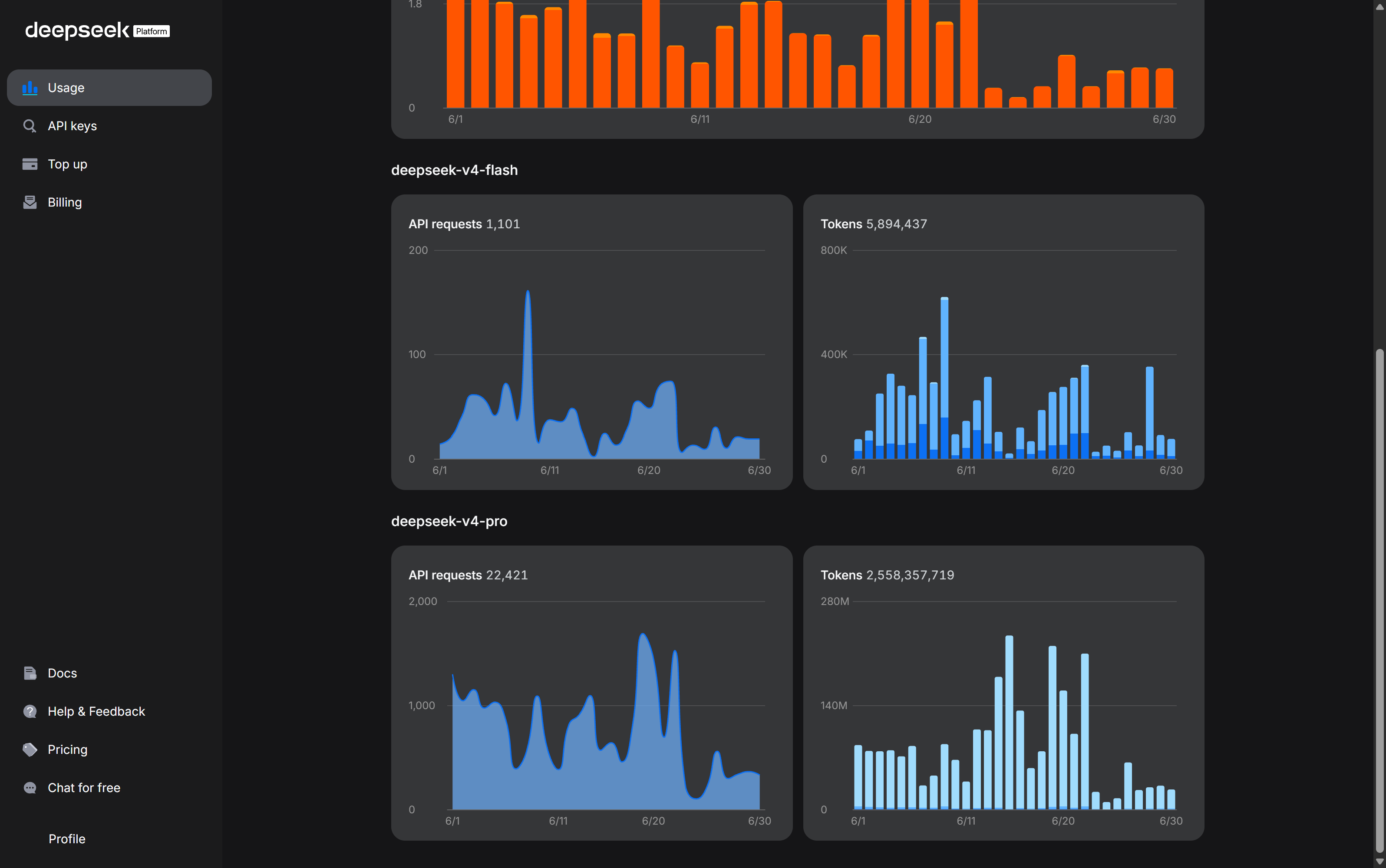Viewport: 1386px width, 868px height.
Task: Click the deepseek-v4-pro heading
Action: [449, 521]
